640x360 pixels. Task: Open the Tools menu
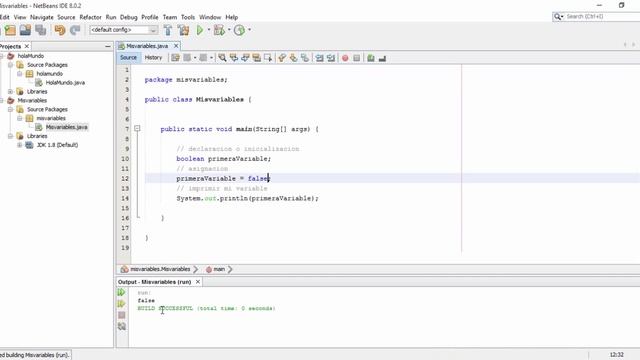tap(188, 17)
